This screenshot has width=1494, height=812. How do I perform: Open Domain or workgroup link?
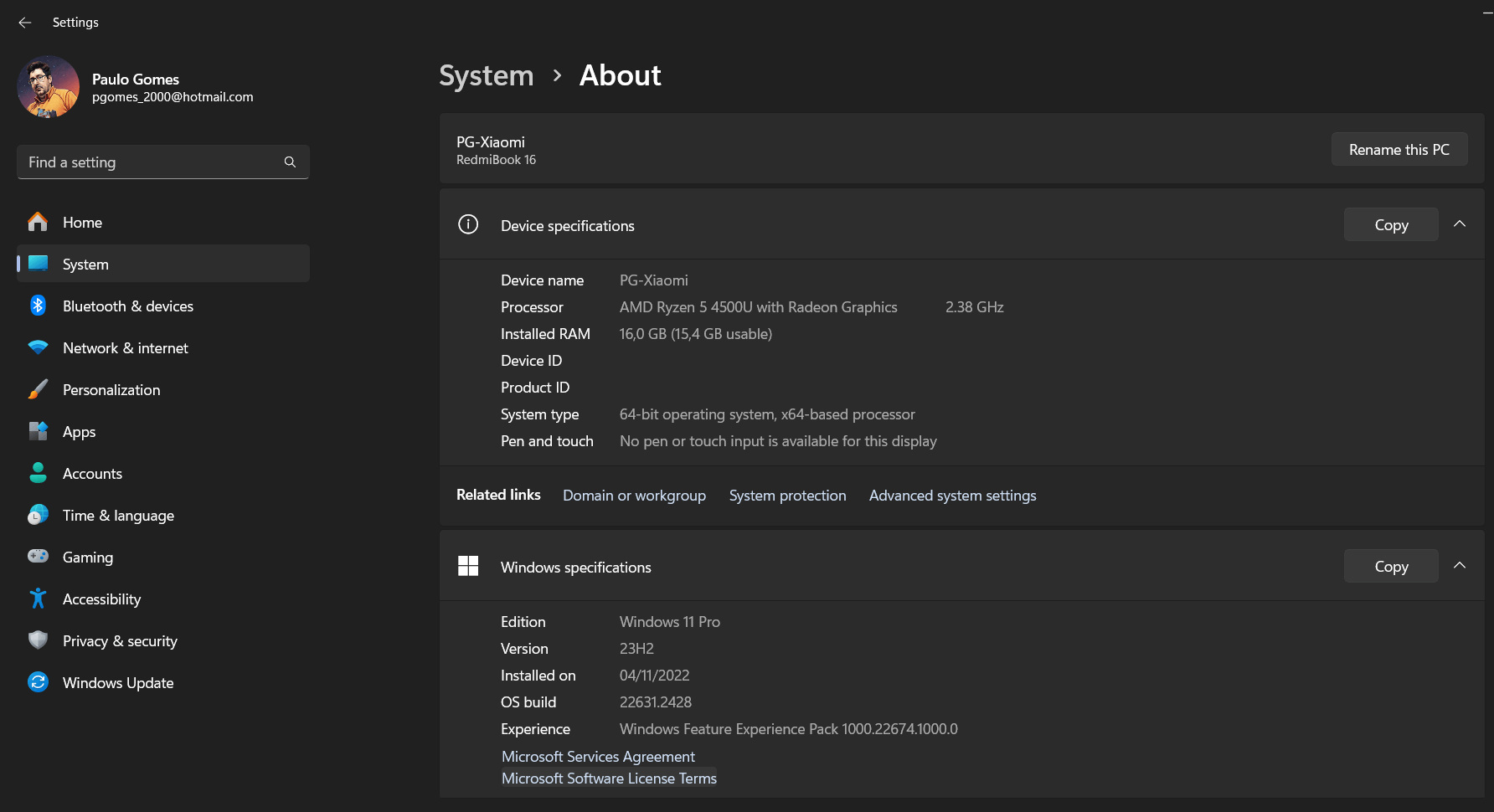[x=634, y=496]
